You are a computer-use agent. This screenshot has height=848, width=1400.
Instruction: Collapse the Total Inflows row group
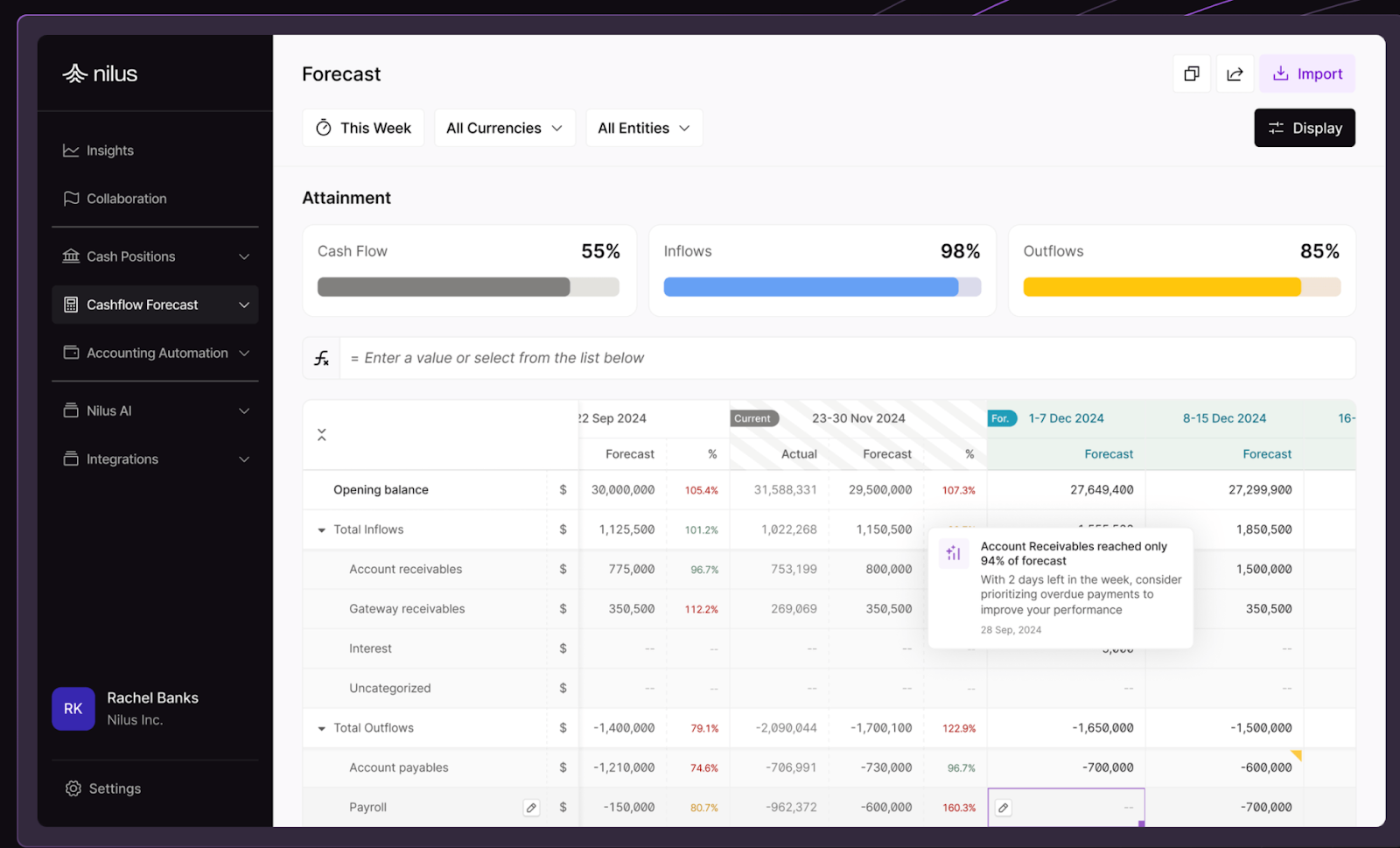pos(321,530)
